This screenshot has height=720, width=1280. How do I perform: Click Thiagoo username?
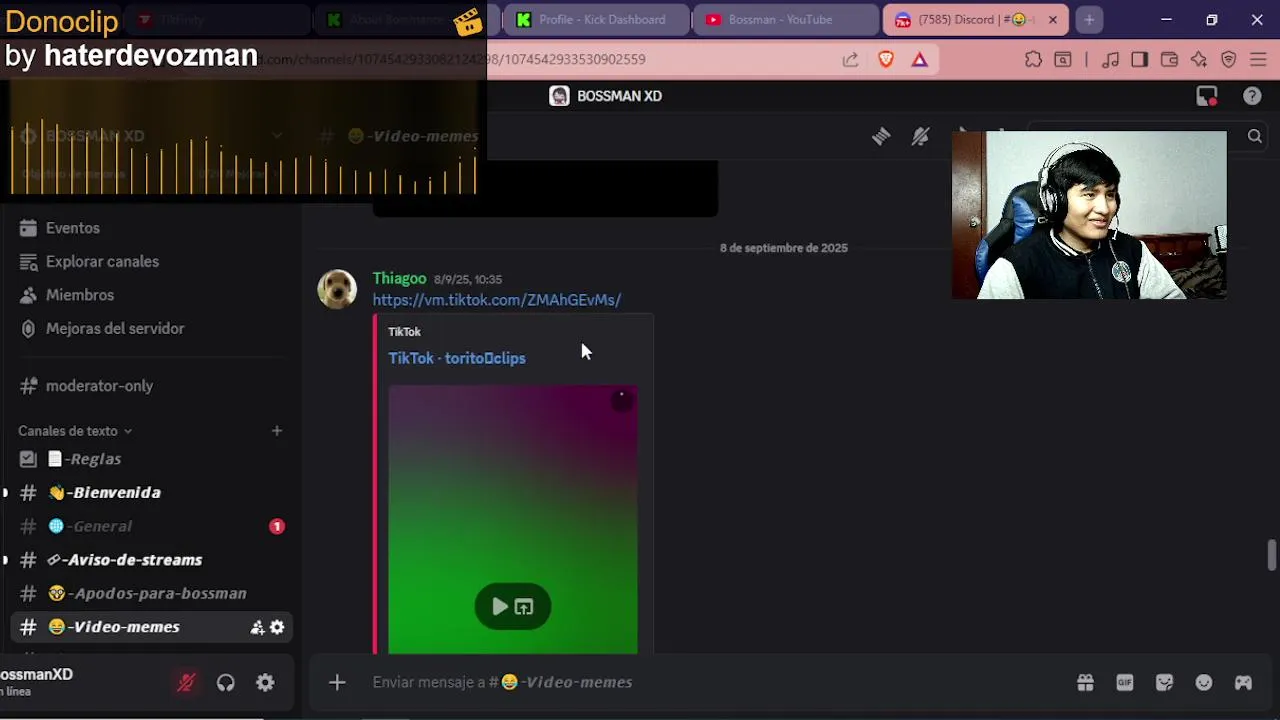tap(400, 278)
